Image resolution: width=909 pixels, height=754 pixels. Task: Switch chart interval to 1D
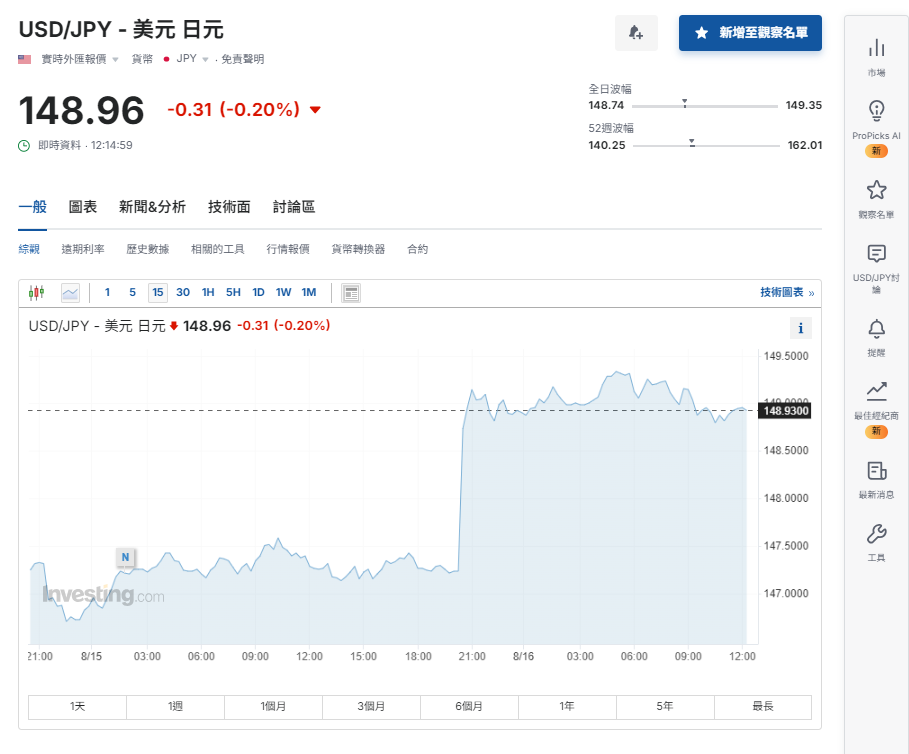click(x=259, y=292)
